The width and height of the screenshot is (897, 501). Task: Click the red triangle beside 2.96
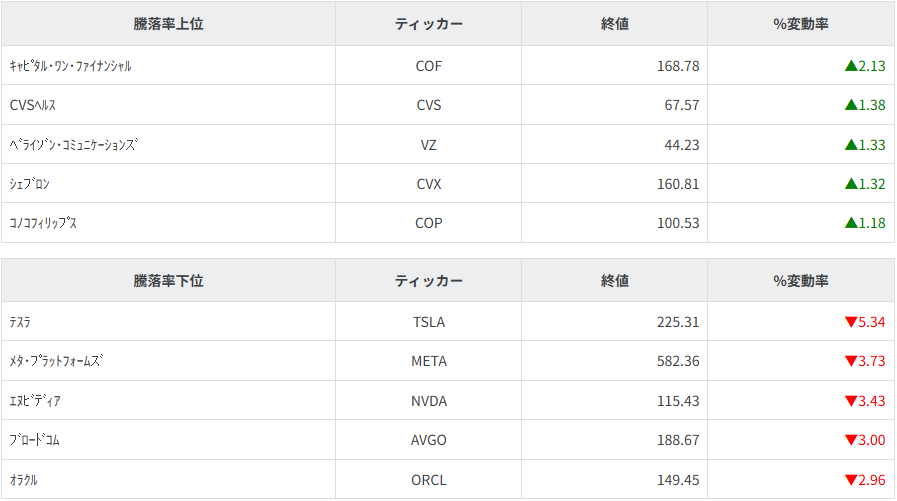[851, 480]
